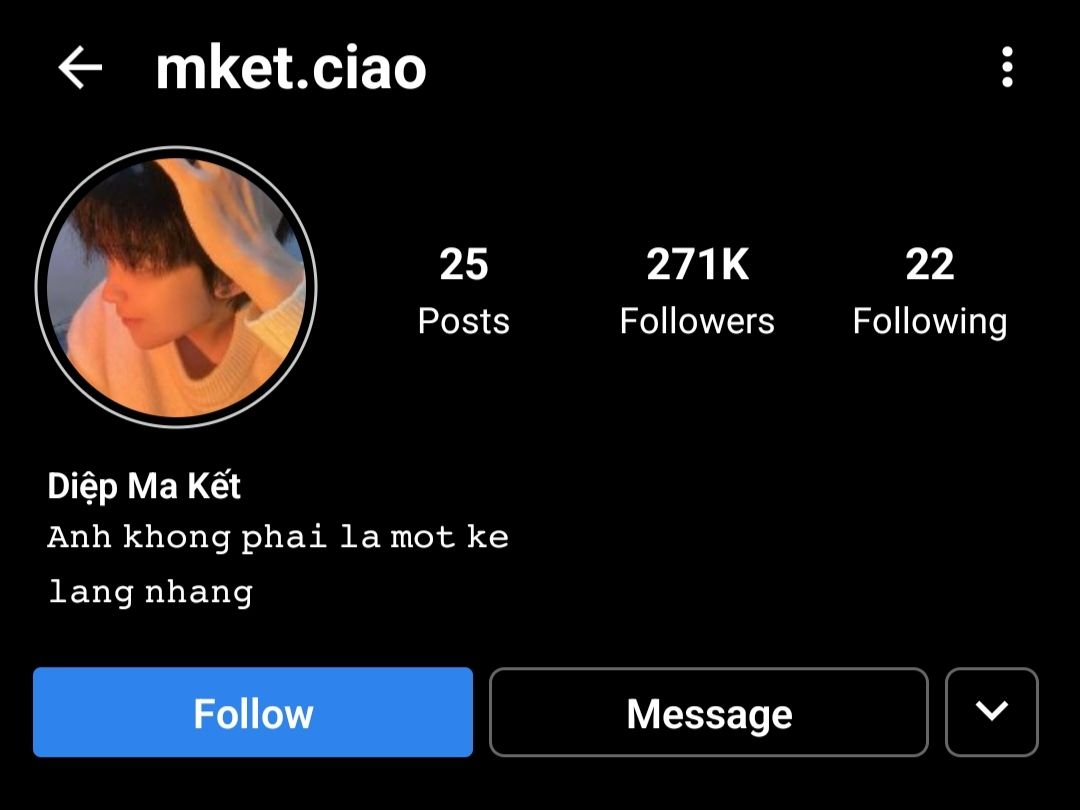Tap the bio text 'lang nhang'
Image resolution: width=1080 pixels, height=810 pixels.
tap(150, 592)
